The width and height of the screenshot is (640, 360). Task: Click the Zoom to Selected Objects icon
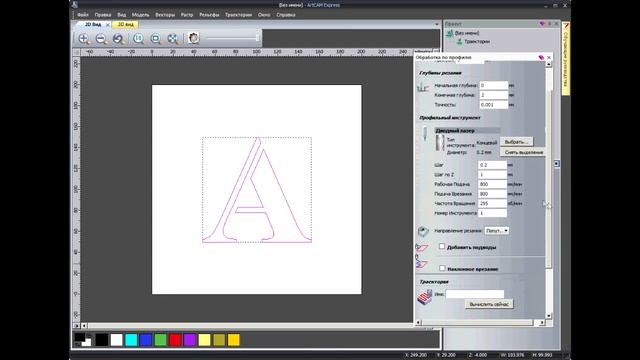173,39
